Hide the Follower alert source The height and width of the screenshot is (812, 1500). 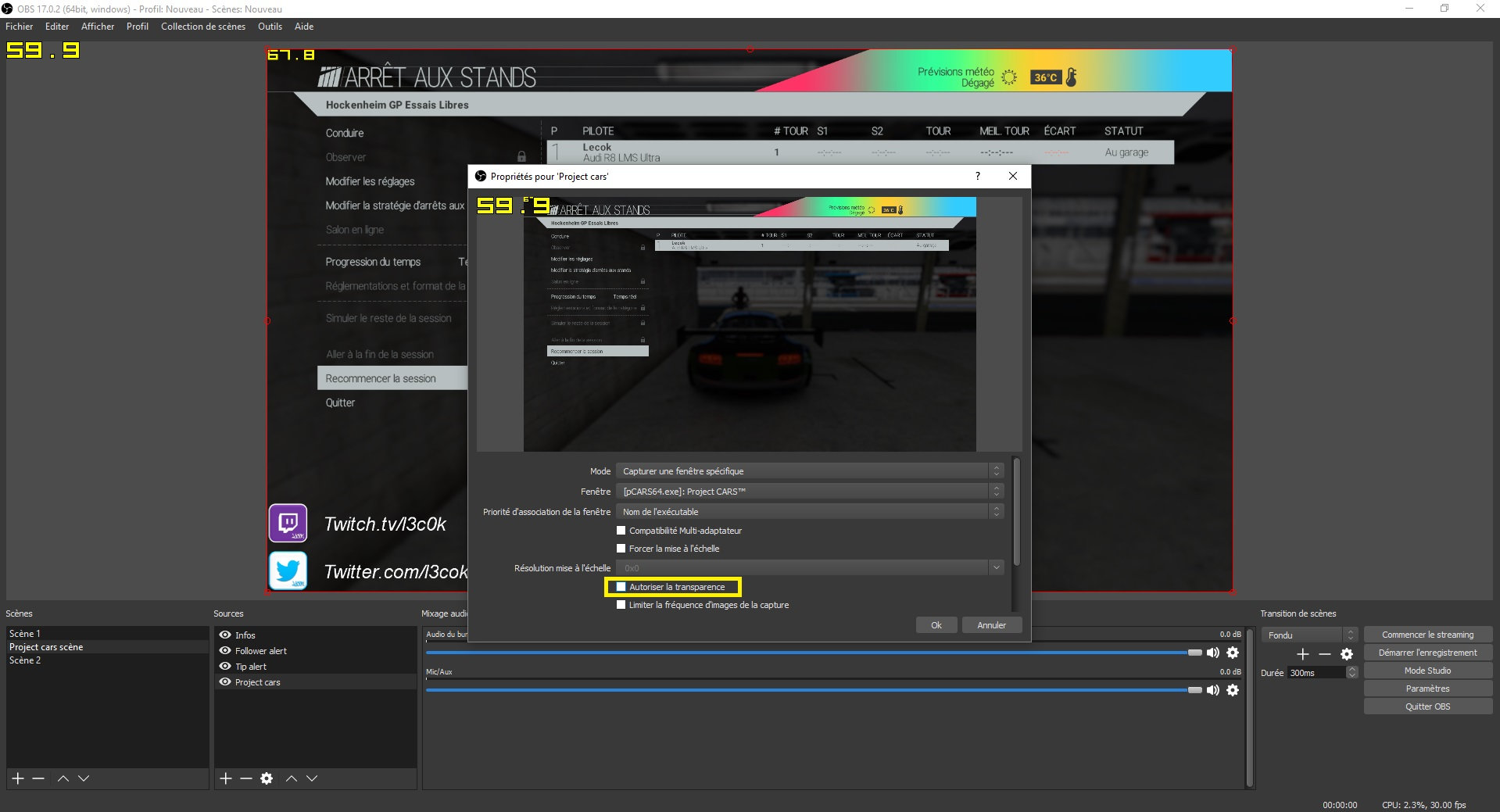(225, 650)
